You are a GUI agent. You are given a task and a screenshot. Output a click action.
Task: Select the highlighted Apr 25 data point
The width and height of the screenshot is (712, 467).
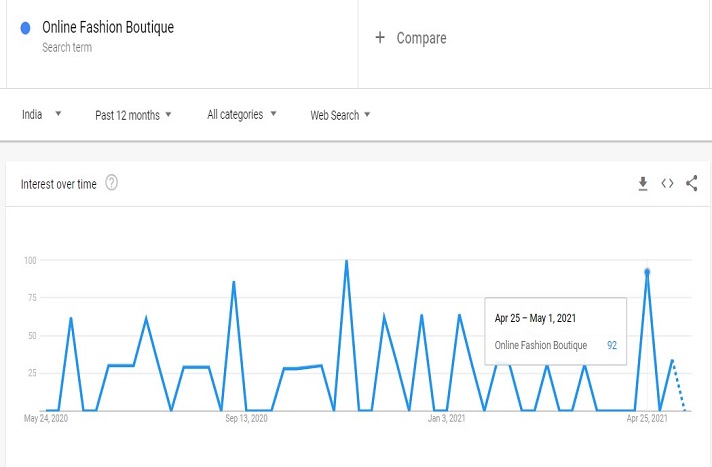click(x=647, y=272)
